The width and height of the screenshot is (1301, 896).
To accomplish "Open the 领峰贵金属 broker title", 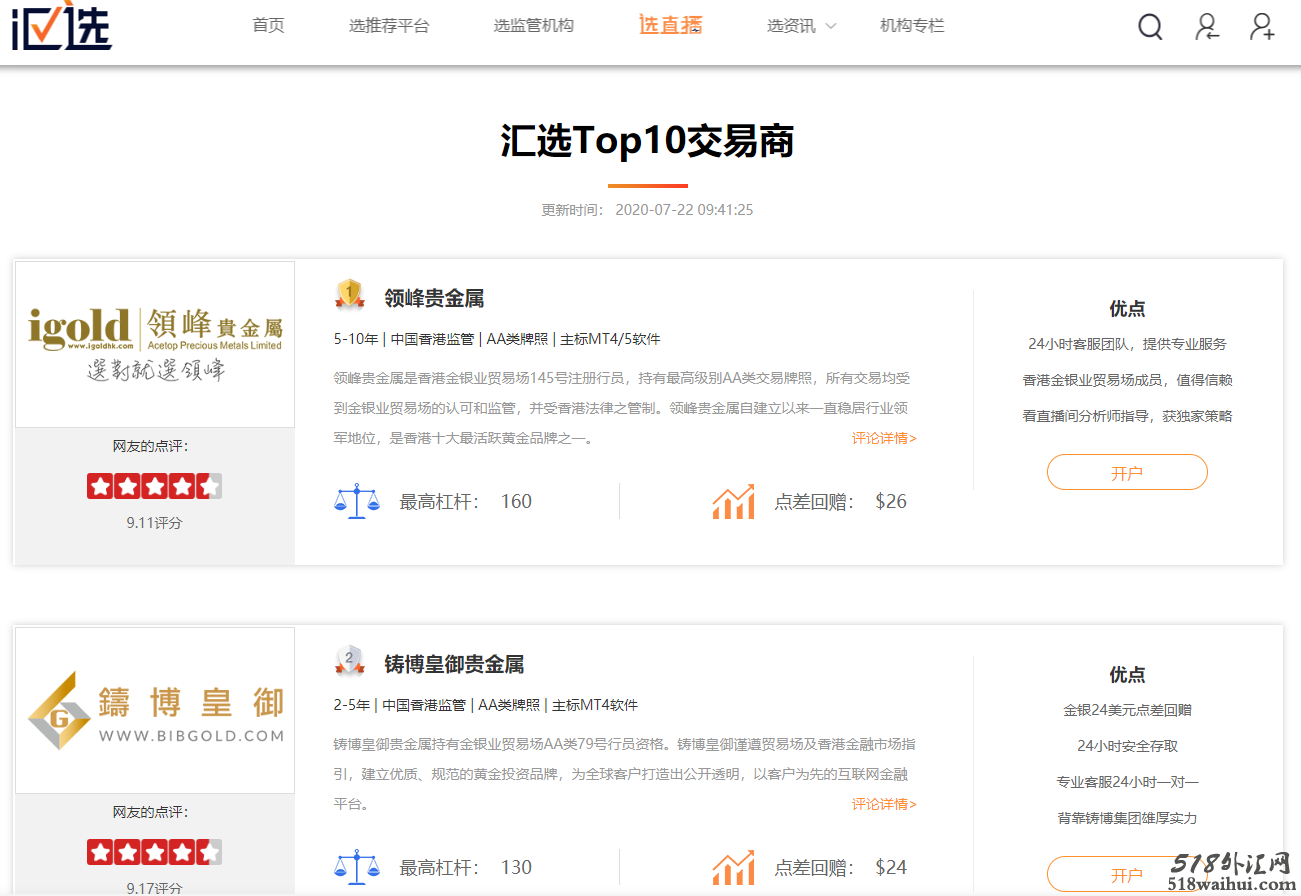I will 434,298.
